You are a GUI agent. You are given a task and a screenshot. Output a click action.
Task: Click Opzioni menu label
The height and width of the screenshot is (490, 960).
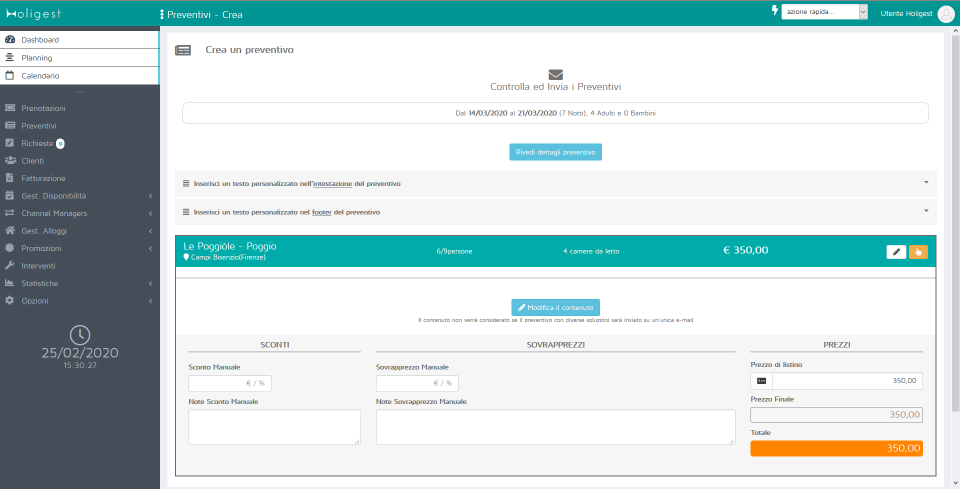[x=35, y=301]
